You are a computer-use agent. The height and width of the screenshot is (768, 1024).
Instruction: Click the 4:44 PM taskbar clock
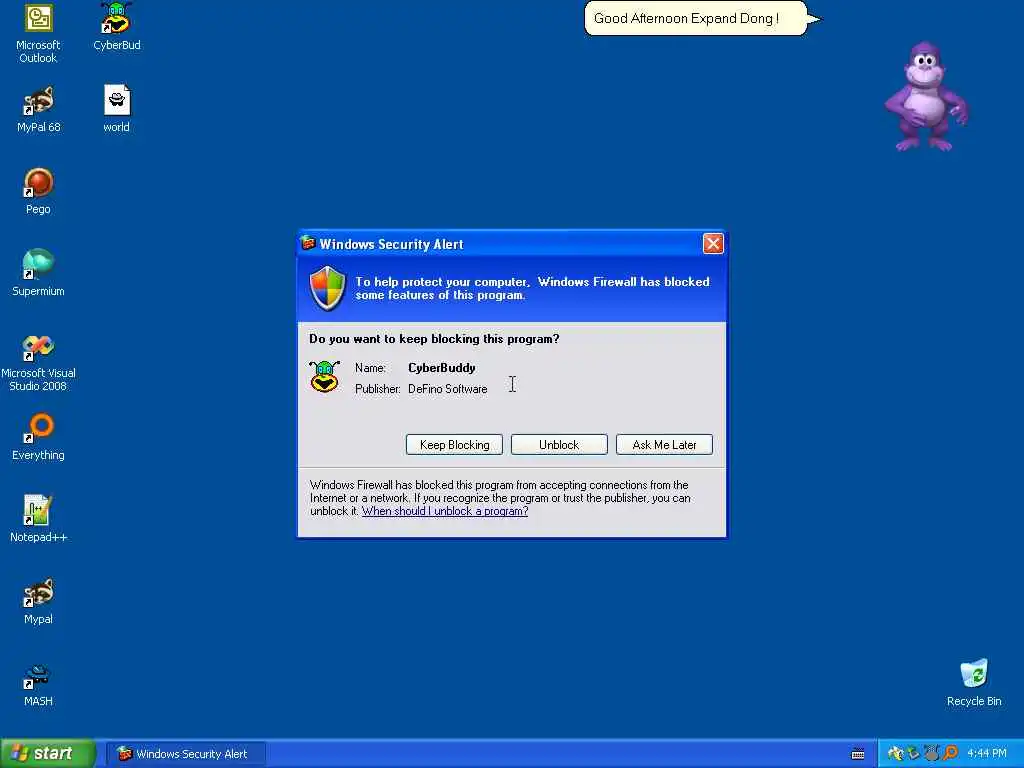click(987, 754)
